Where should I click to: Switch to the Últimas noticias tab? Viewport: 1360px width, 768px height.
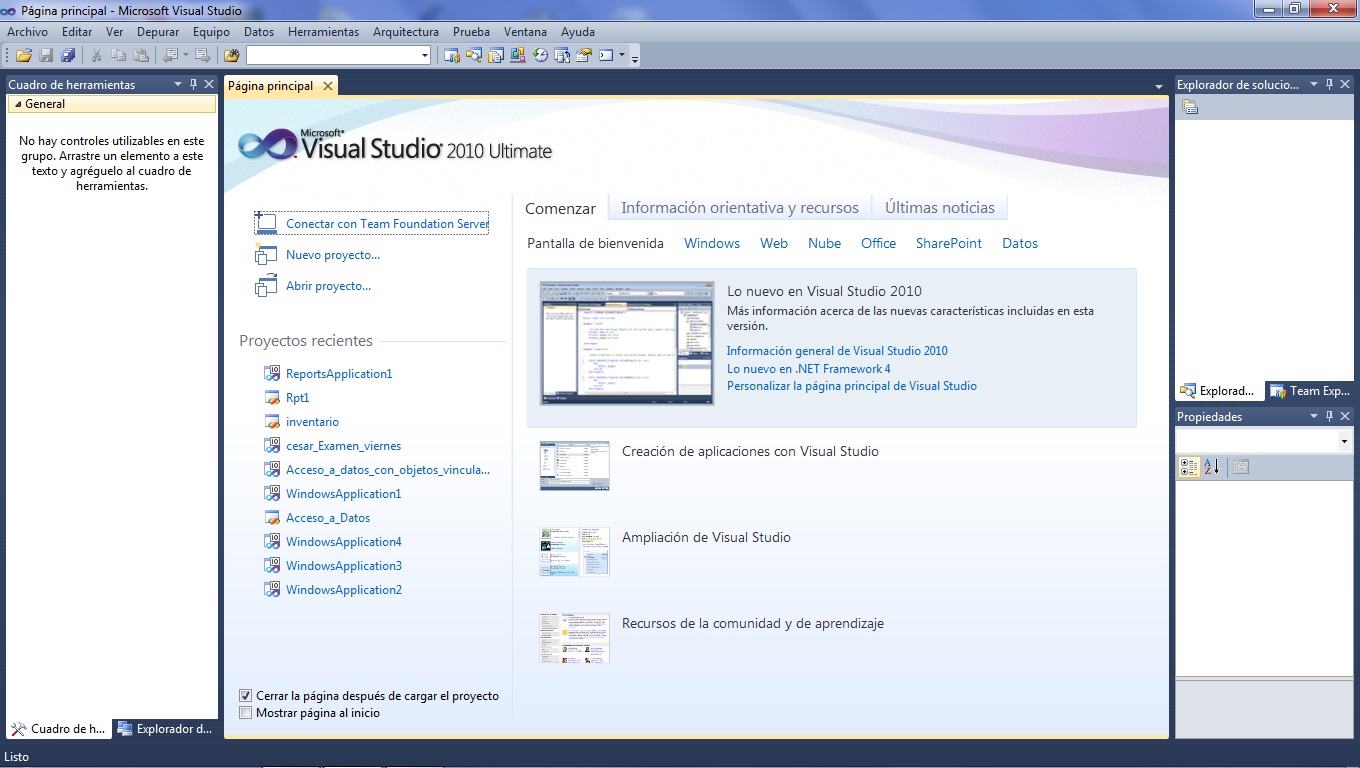coord(939,207)
